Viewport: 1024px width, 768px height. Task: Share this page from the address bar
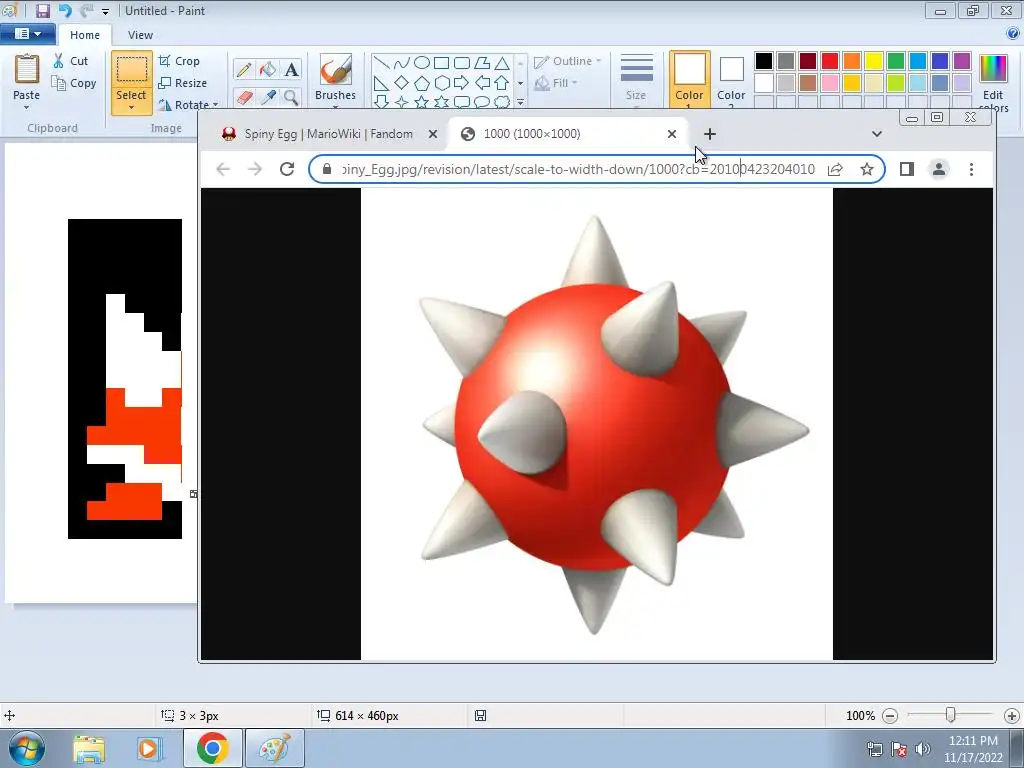tap(835, 169)
